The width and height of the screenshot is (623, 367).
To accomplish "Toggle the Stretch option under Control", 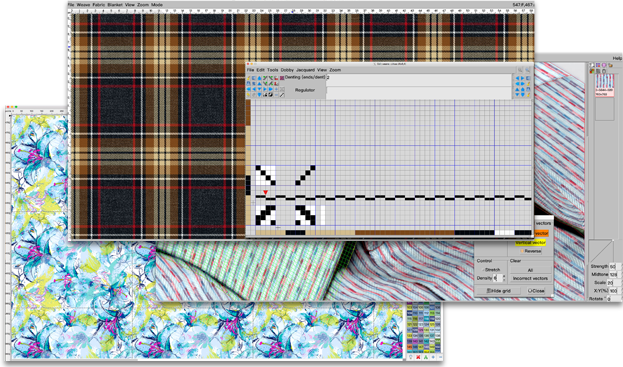I will pos(492,270).
